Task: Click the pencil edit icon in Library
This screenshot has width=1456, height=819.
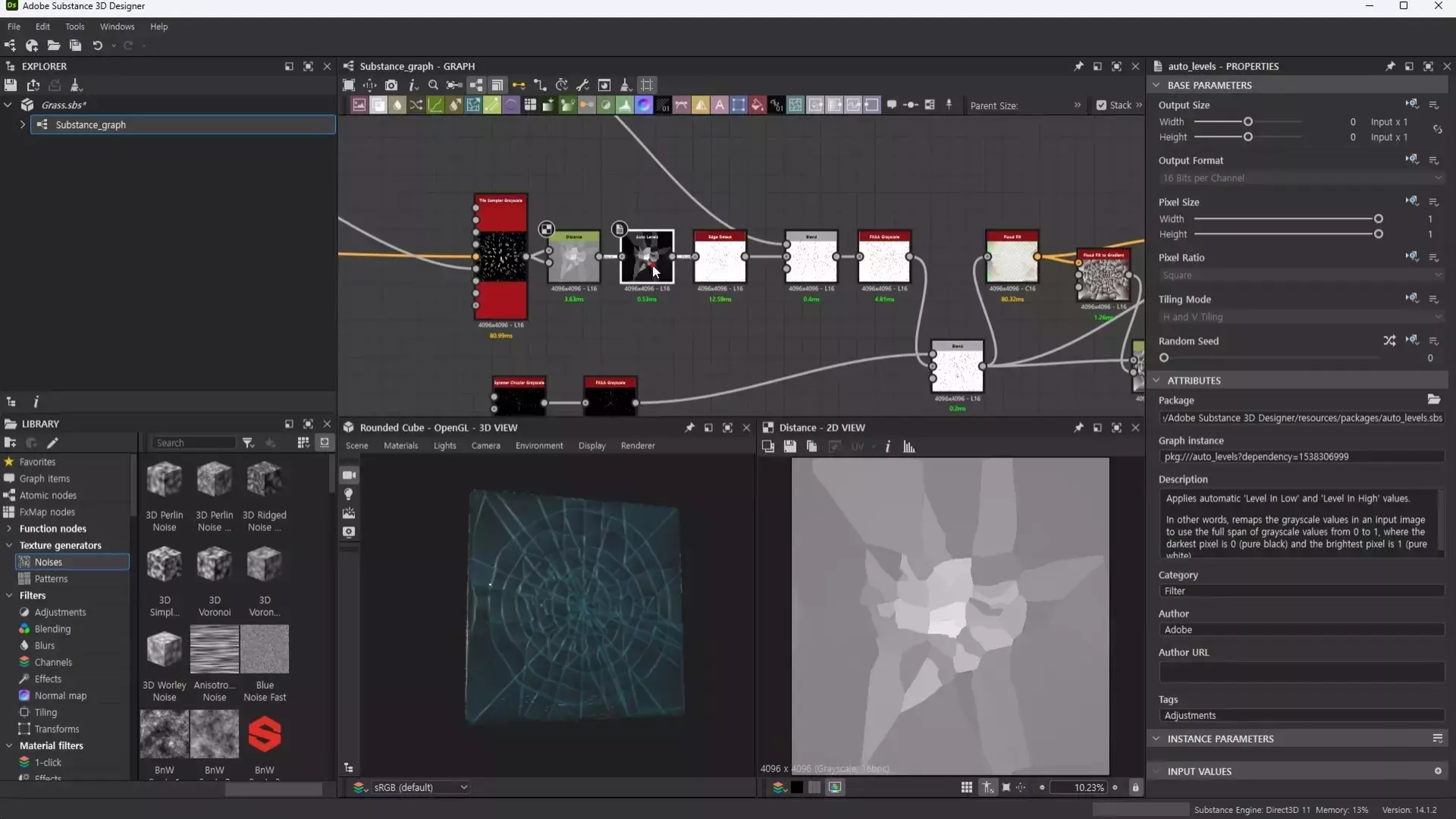Action: (x=52, y=443)
